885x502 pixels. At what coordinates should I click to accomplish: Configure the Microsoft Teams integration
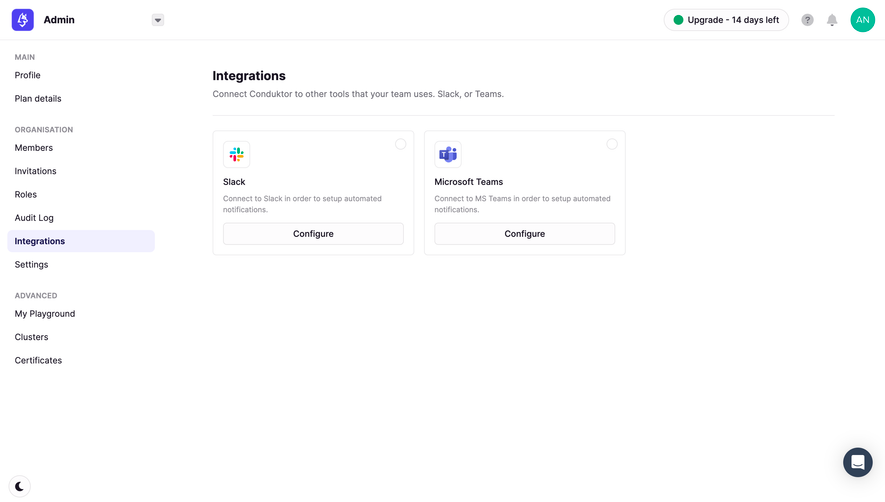[x=524, y=234]
